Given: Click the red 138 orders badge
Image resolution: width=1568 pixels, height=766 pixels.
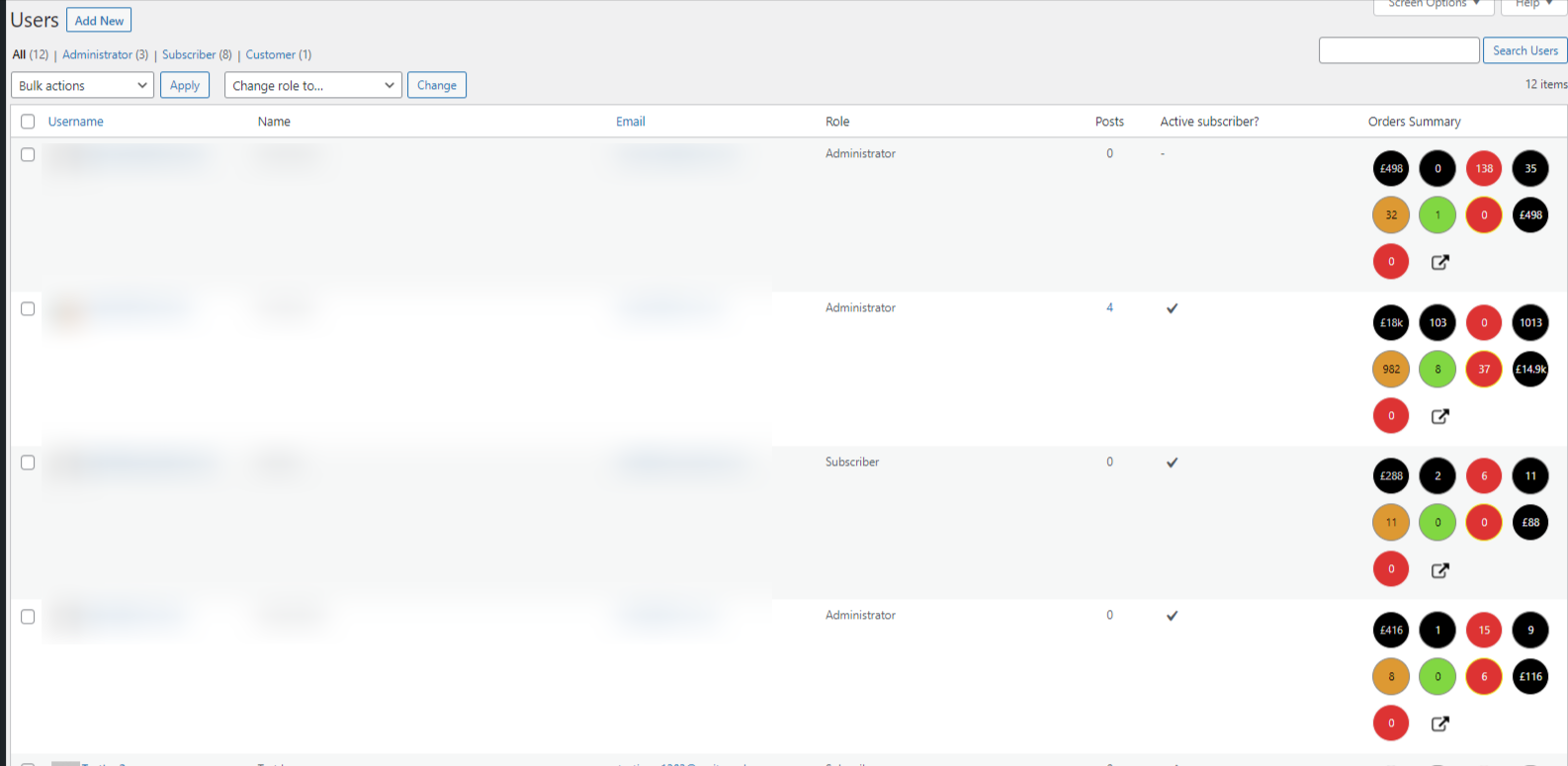Looking at the screenshot, I should pos(1484,168).
